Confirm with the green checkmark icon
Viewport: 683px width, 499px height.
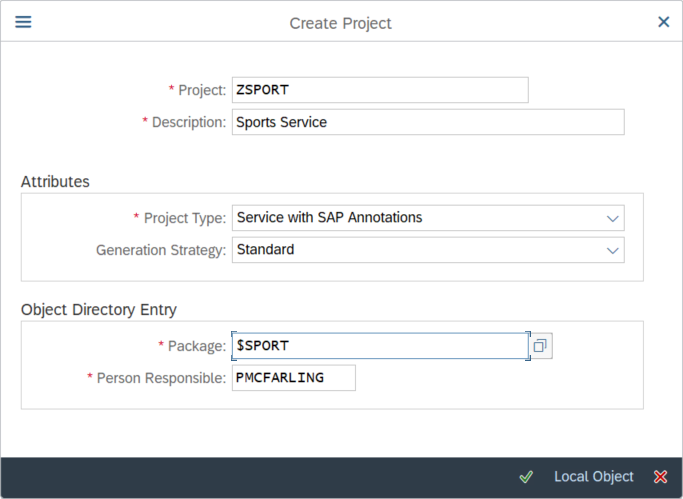click(x=526, y=477)
